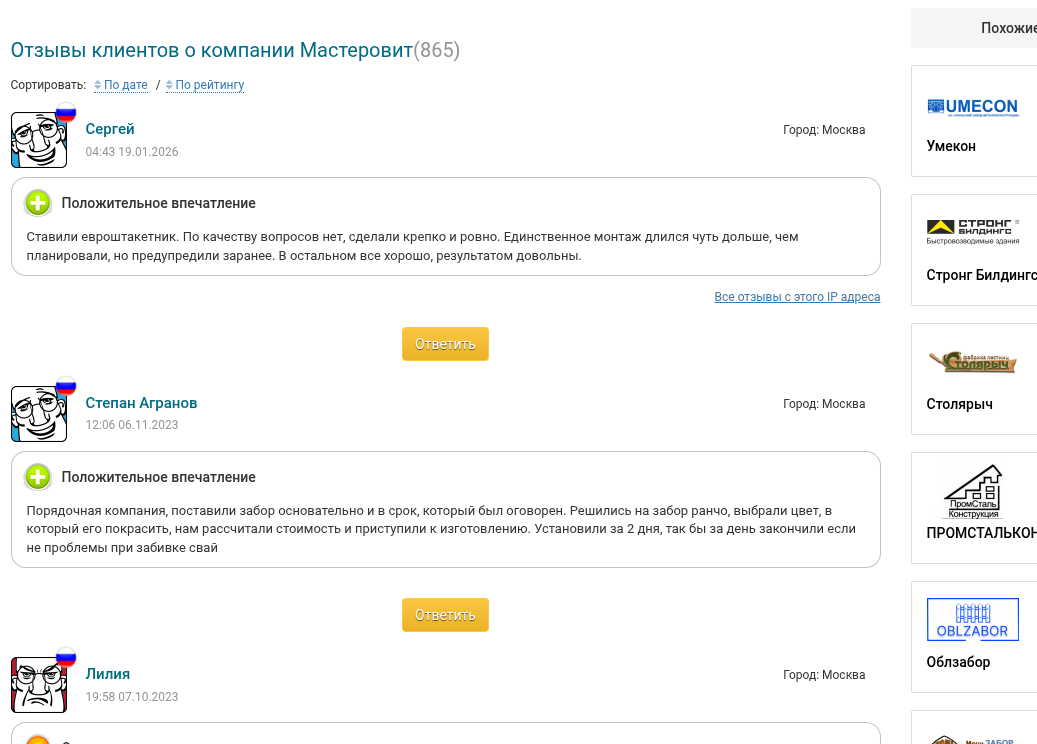Open all reviews from this IP address
The width and height of the screenshot is (1037, 744).
click(x=797, y=297)
